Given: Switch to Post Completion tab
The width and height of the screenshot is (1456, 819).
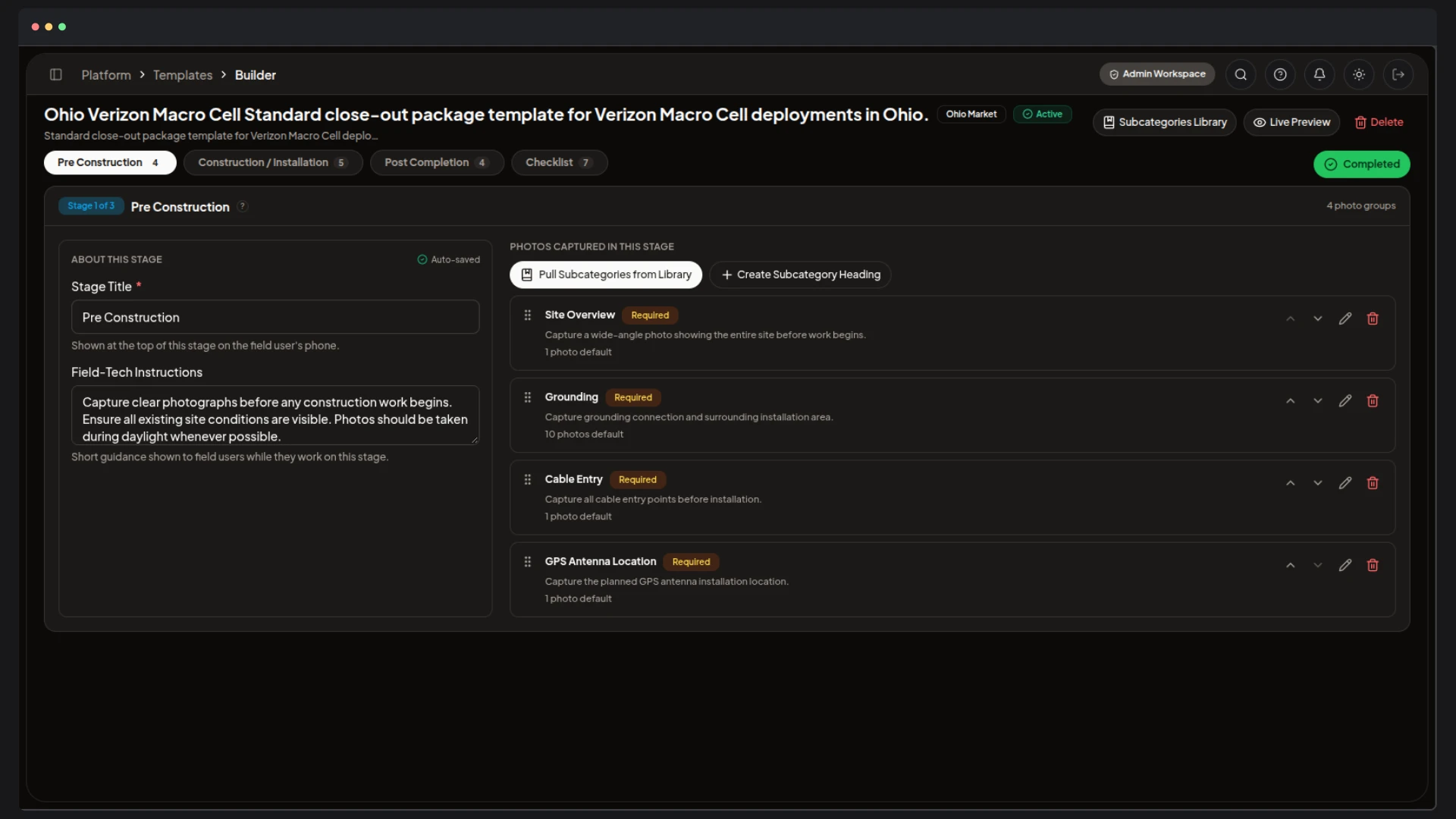Looking at the screenshot, I should (x=437, y=162).
